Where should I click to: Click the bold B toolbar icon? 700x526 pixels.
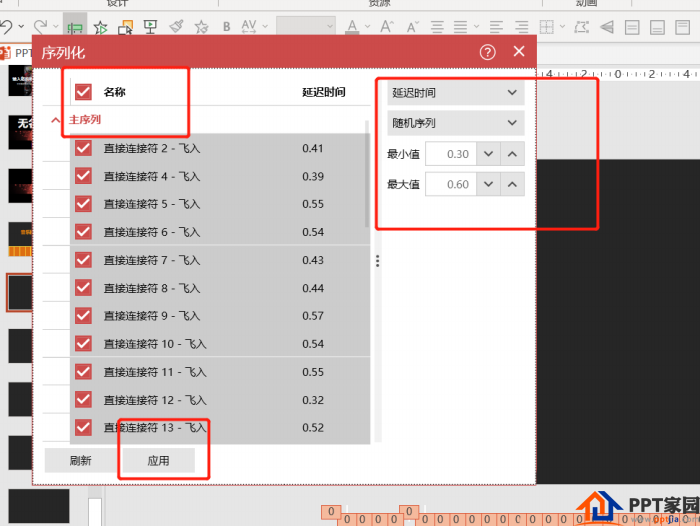[x=226, y=26]
